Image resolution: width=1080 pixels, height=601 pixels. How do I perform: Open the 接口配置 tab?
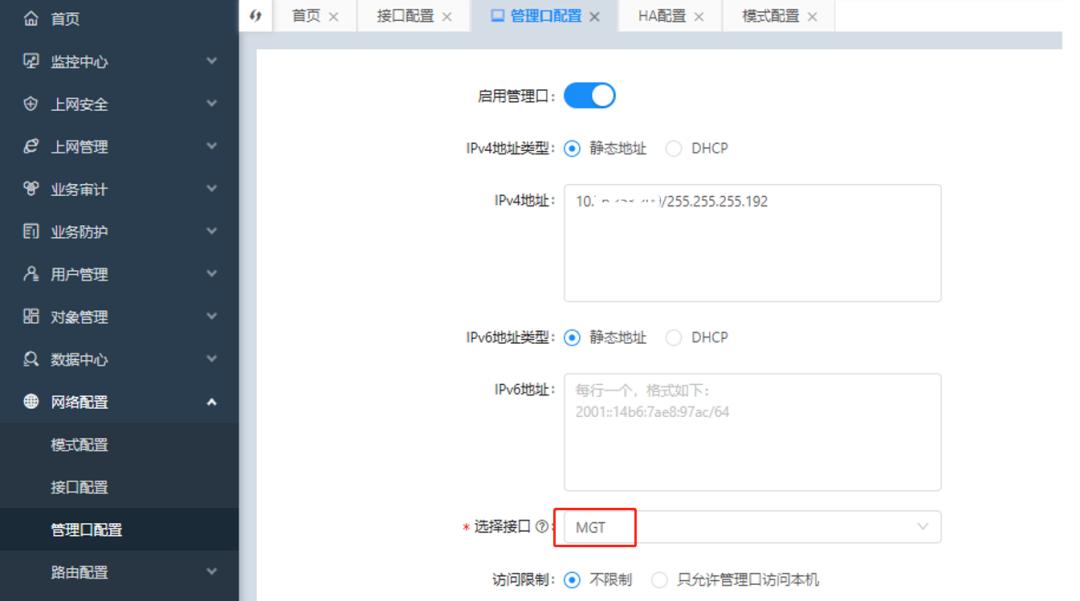405,17
